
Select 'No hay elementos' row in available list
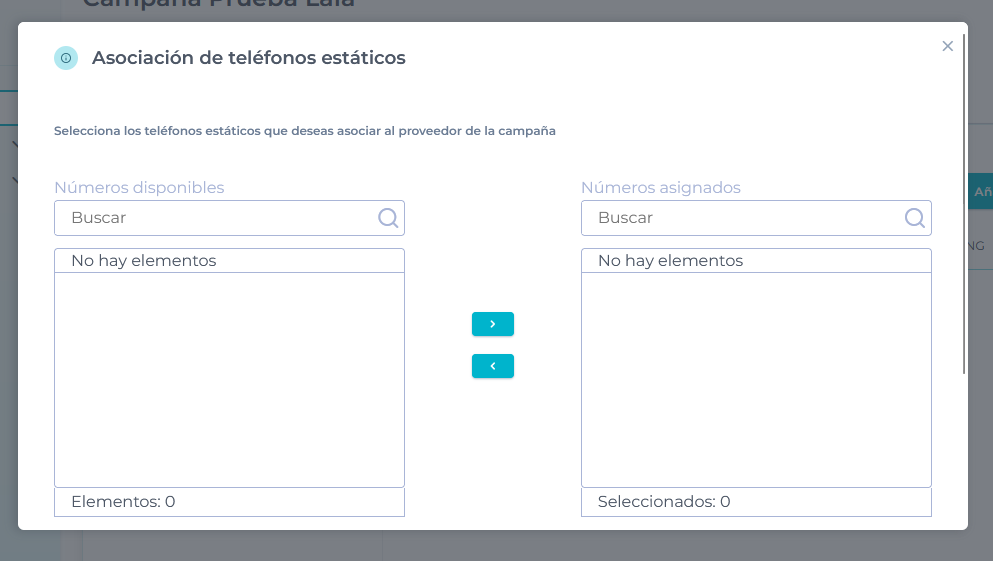click(x=229, y=261)
